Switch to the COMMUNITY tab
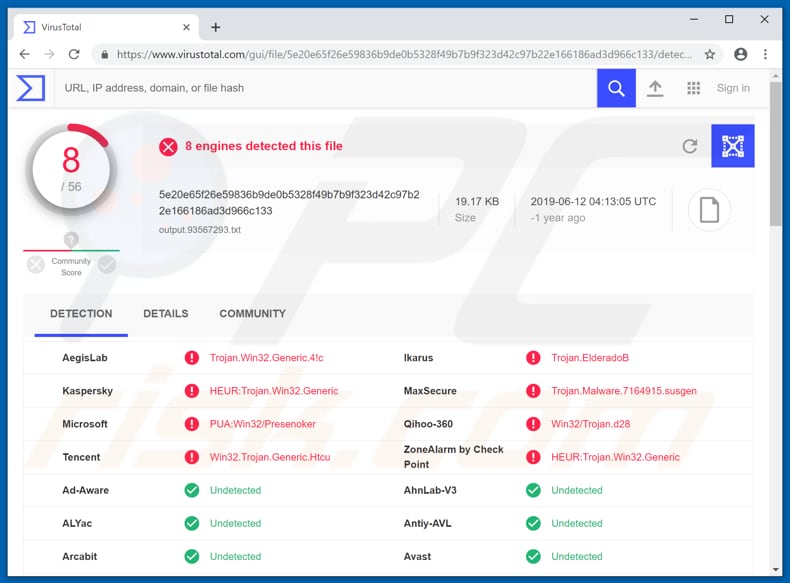 (x=252, y=313)
